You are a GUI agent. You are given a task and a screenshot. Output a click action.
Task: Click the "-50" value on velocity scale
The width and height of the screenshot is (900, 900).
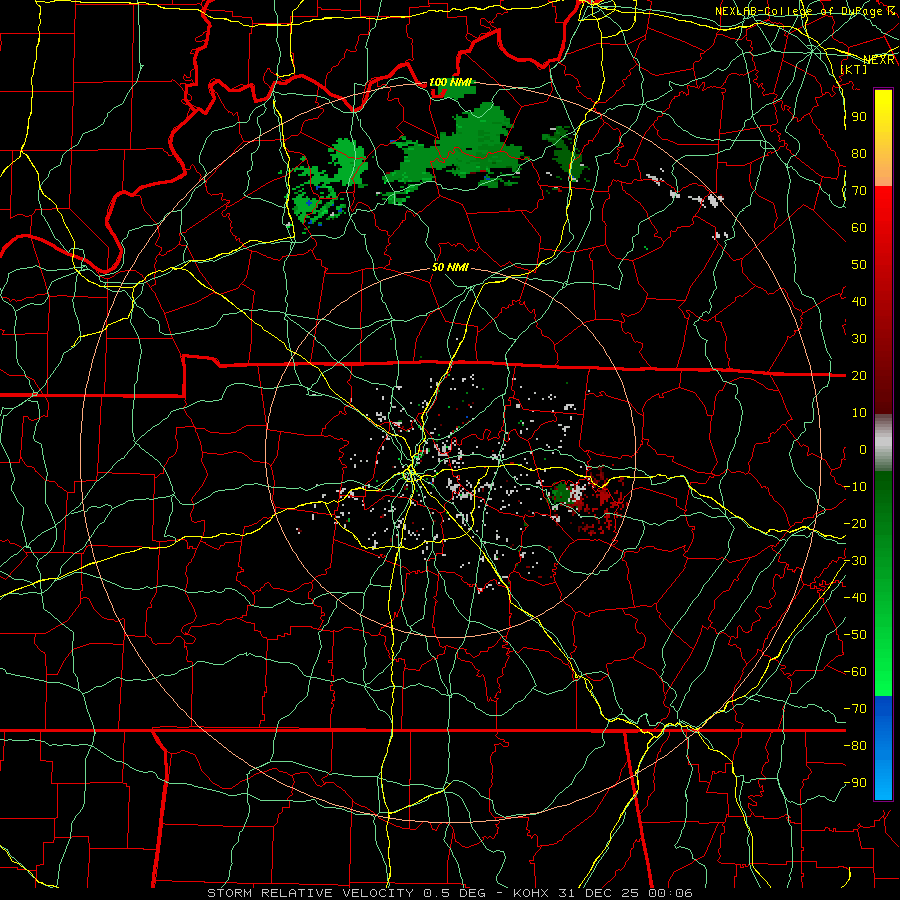coord(855,635)
